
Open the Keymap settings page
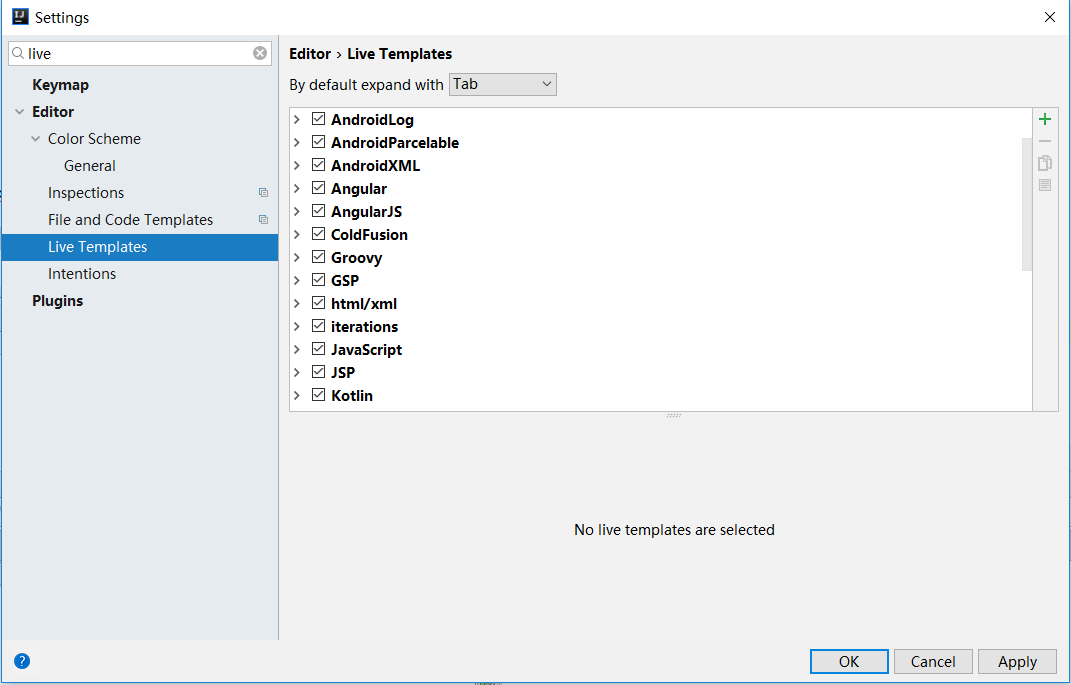point(60,85)
